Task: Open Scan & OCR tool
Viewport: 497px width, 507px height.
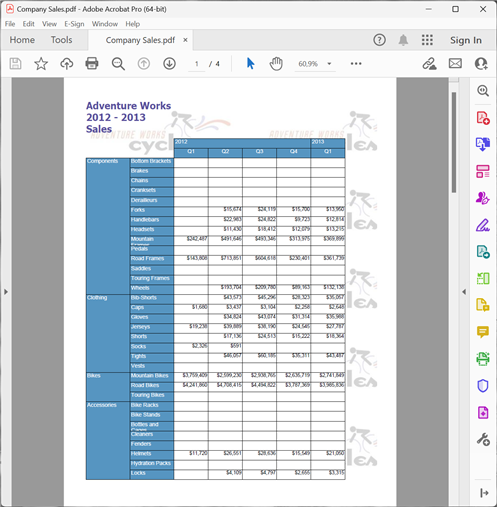Action: (483, 359)
